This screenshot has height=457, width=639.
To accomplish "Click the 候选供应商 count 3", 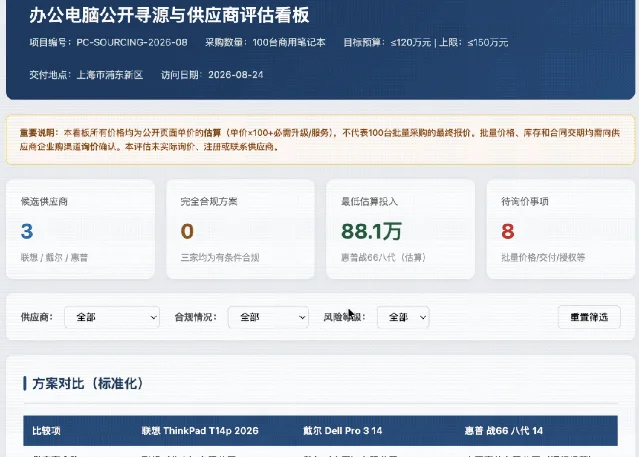I will coord(27,231).
